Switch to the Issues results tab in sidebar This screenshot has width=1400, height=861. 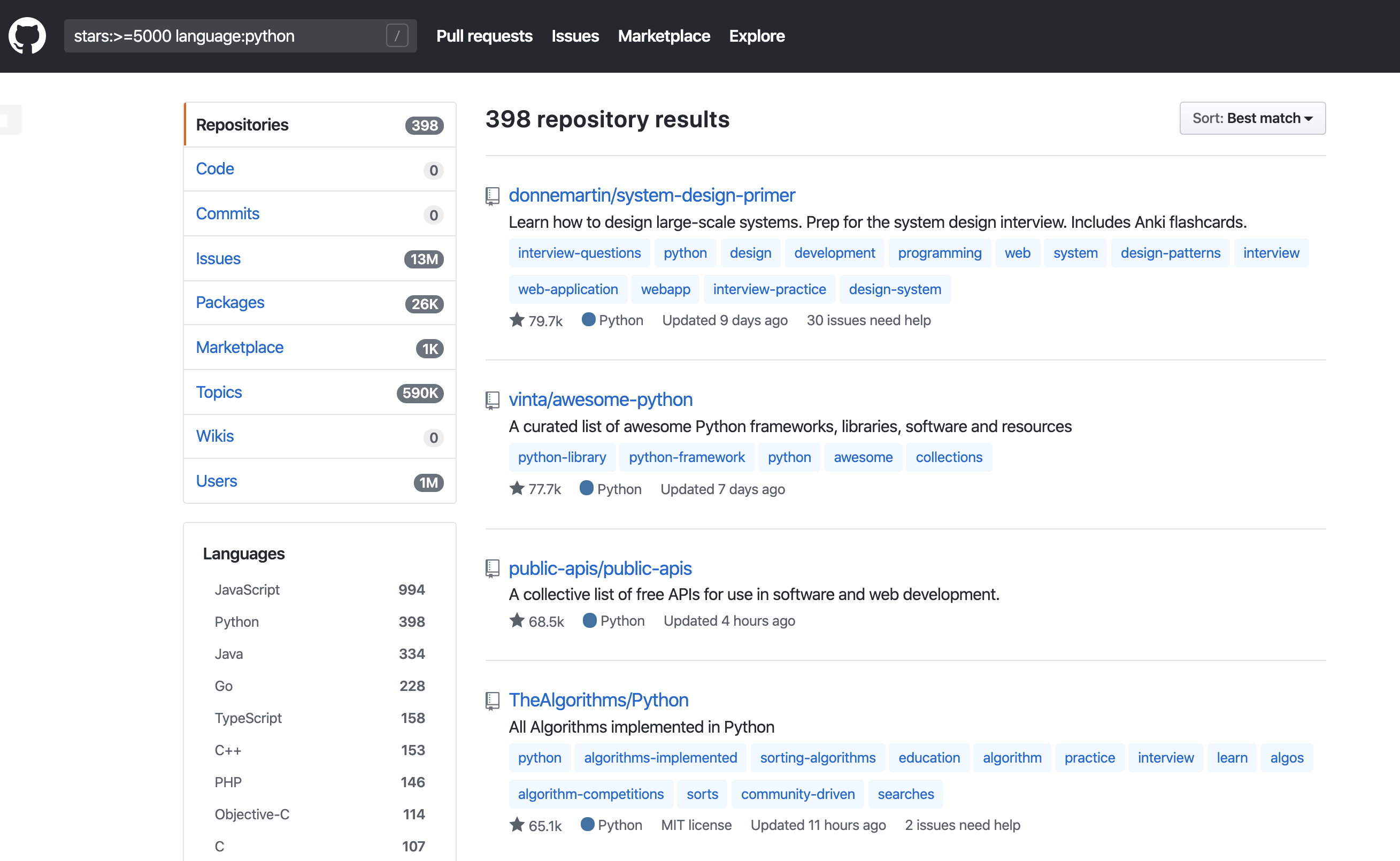coord(219,258)
